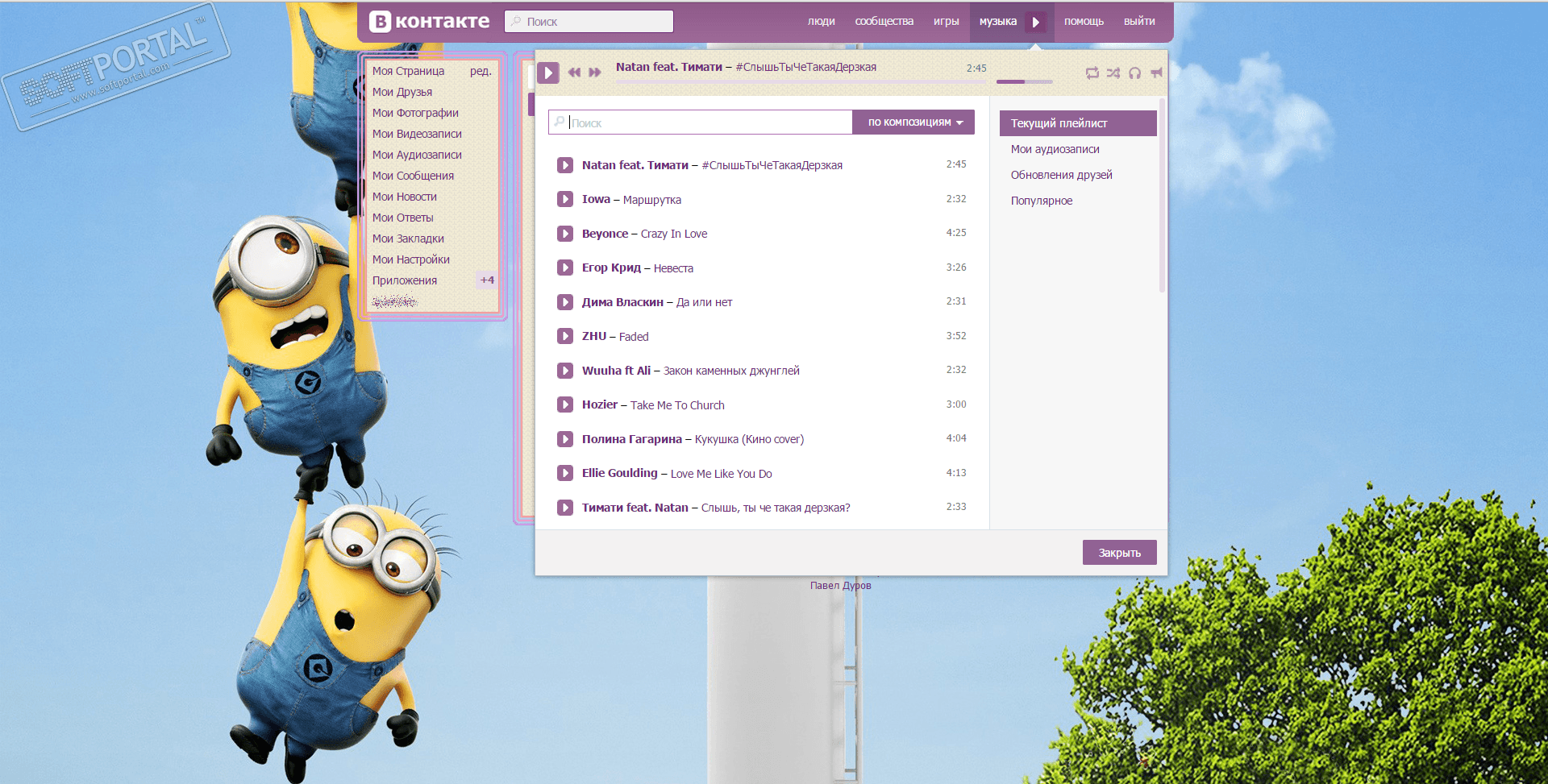Image resolution: width=1548 pixels, height=784 pixels.
Task: Play Егор Крид – Невеста track
Action: [x=565, y=268]
